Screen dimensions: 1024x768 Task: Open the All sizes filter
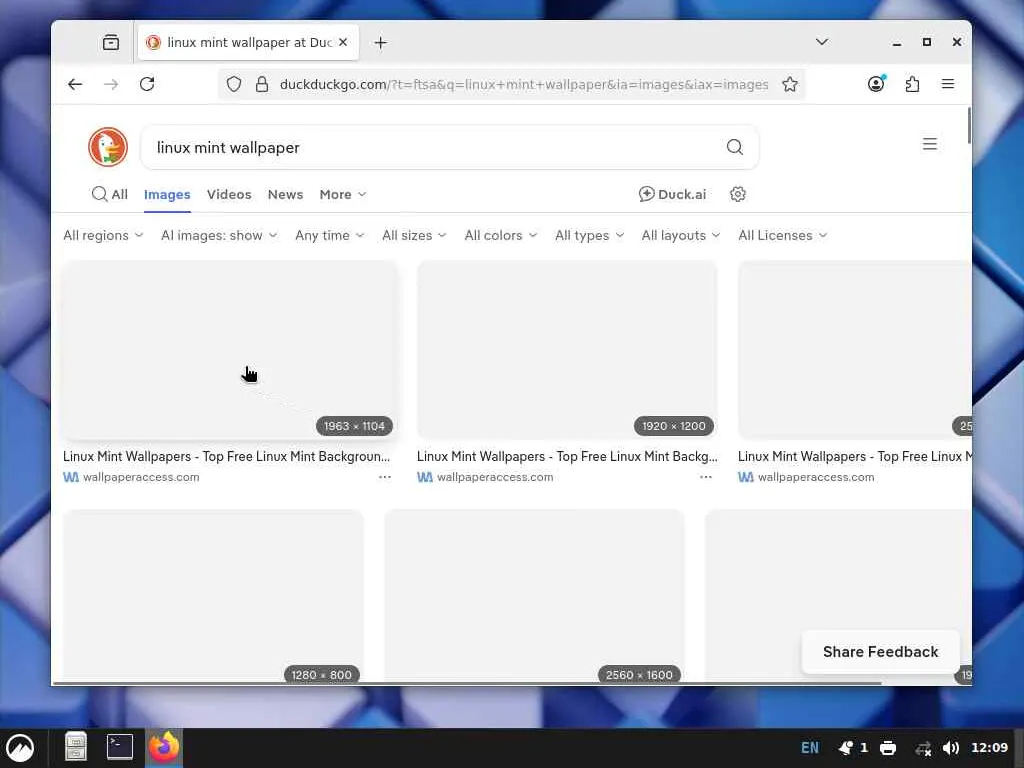point(414,235)
